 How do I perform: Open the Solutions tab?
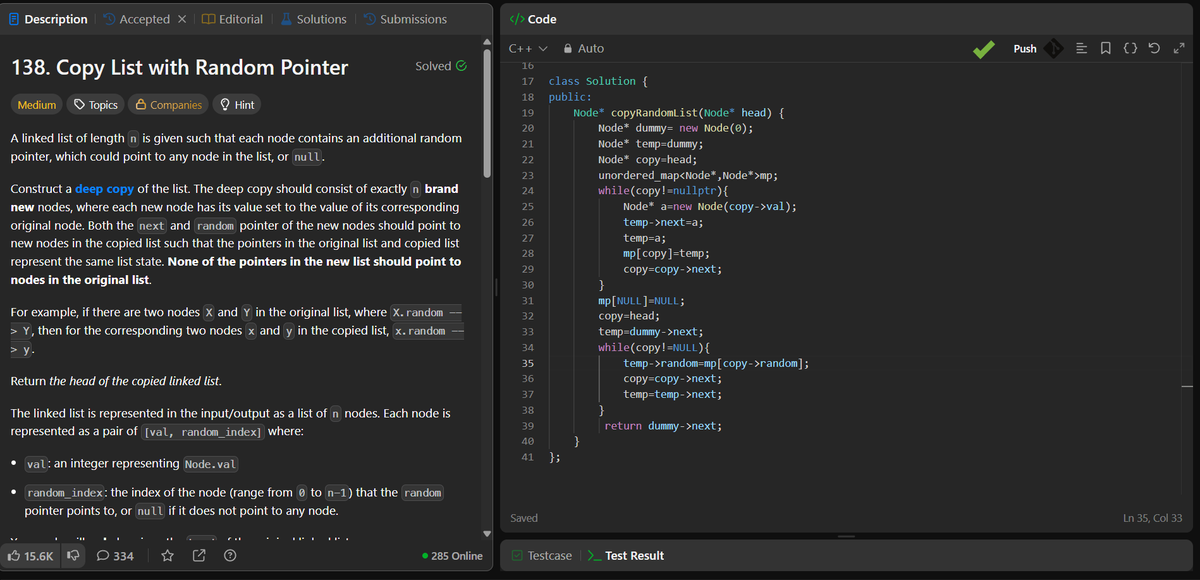[x=313, y=19]
